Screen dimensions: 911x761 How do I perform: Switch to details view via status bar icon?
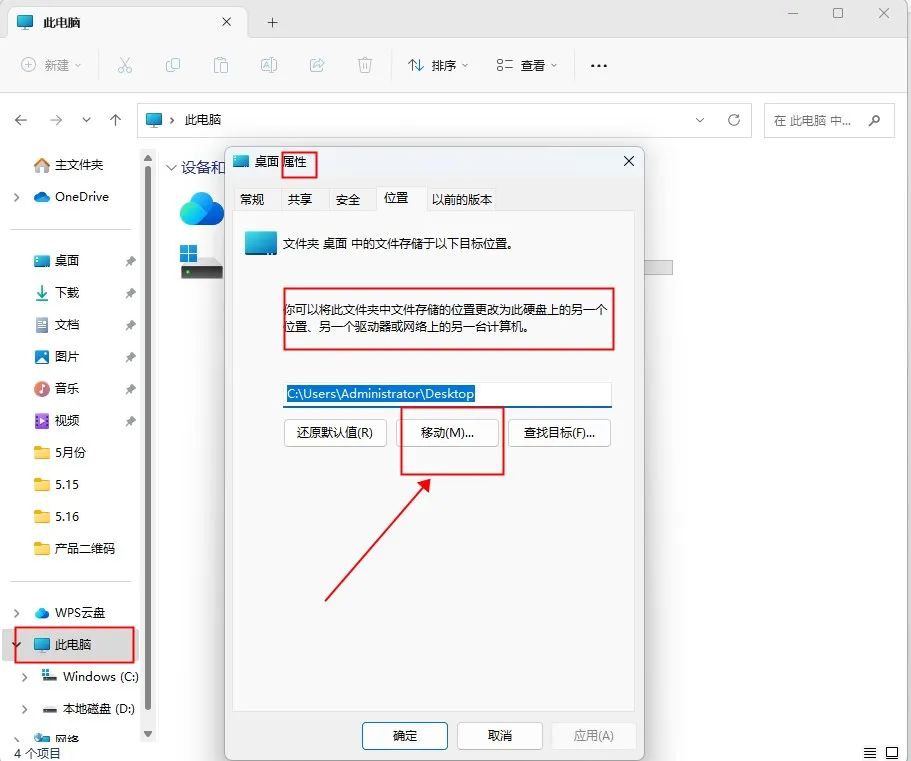pyautogui.click(x=869, y=752)
